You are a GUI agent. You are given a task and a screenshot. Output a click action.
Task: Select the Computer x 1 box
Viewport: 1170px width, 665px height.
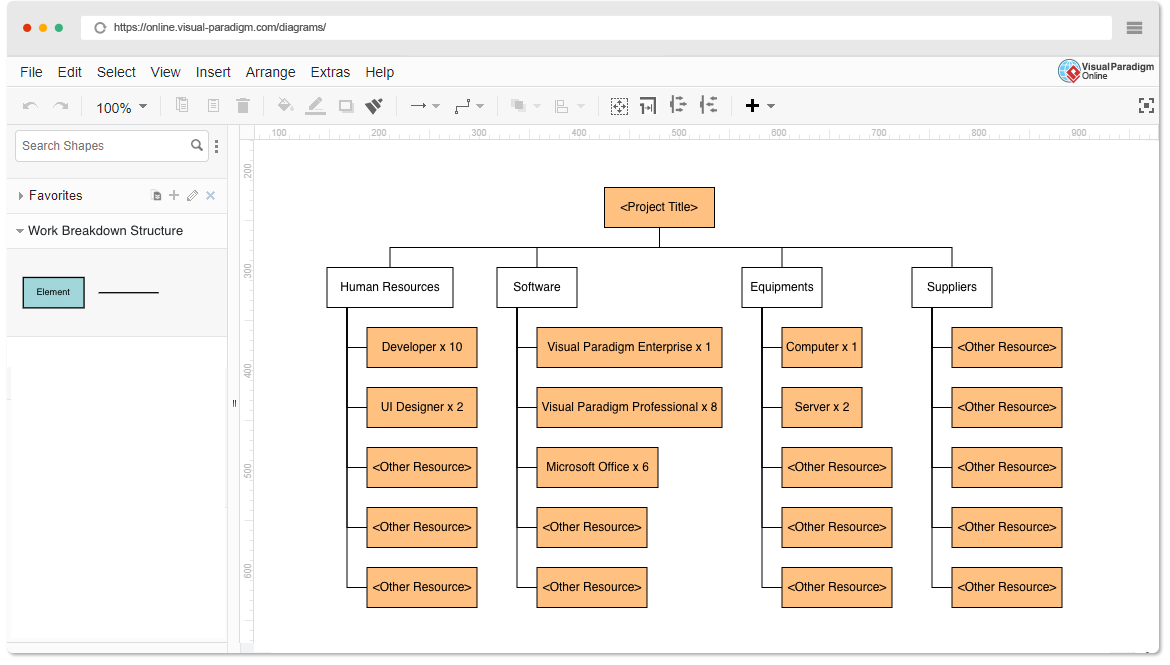(822, 348)
